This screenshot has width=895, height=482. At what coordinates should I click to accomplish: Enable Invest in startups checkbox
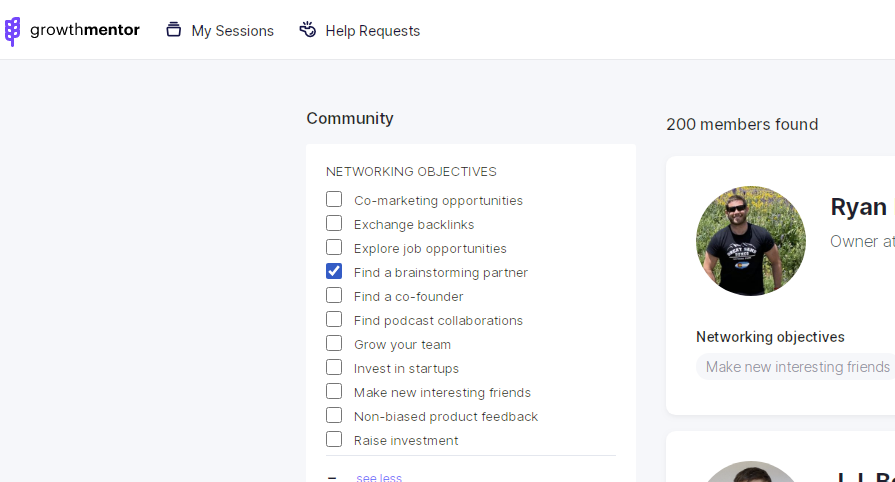click(x=334, y=367)
